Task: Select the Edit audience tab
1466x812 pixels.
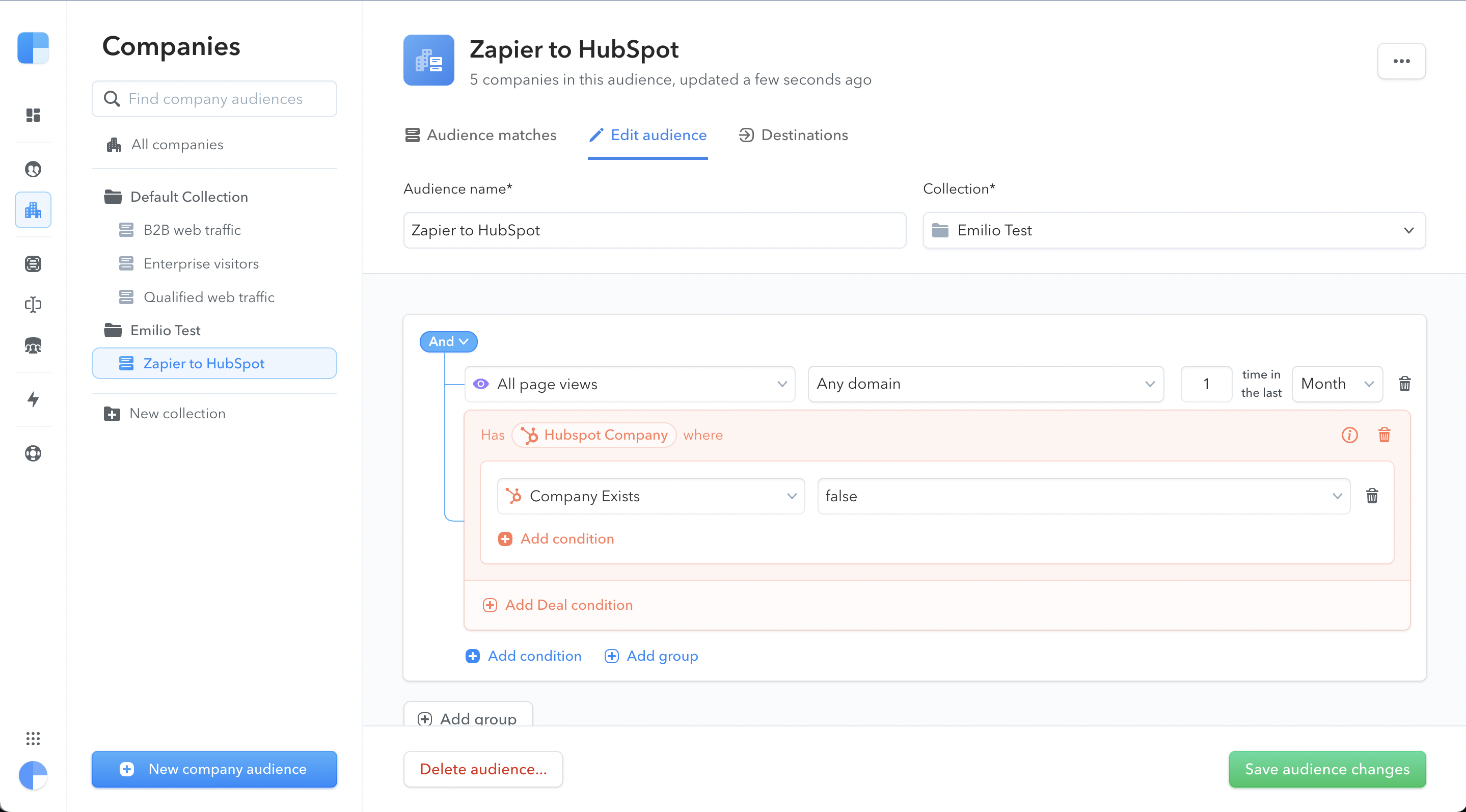Action: click(x=647, y=135)
